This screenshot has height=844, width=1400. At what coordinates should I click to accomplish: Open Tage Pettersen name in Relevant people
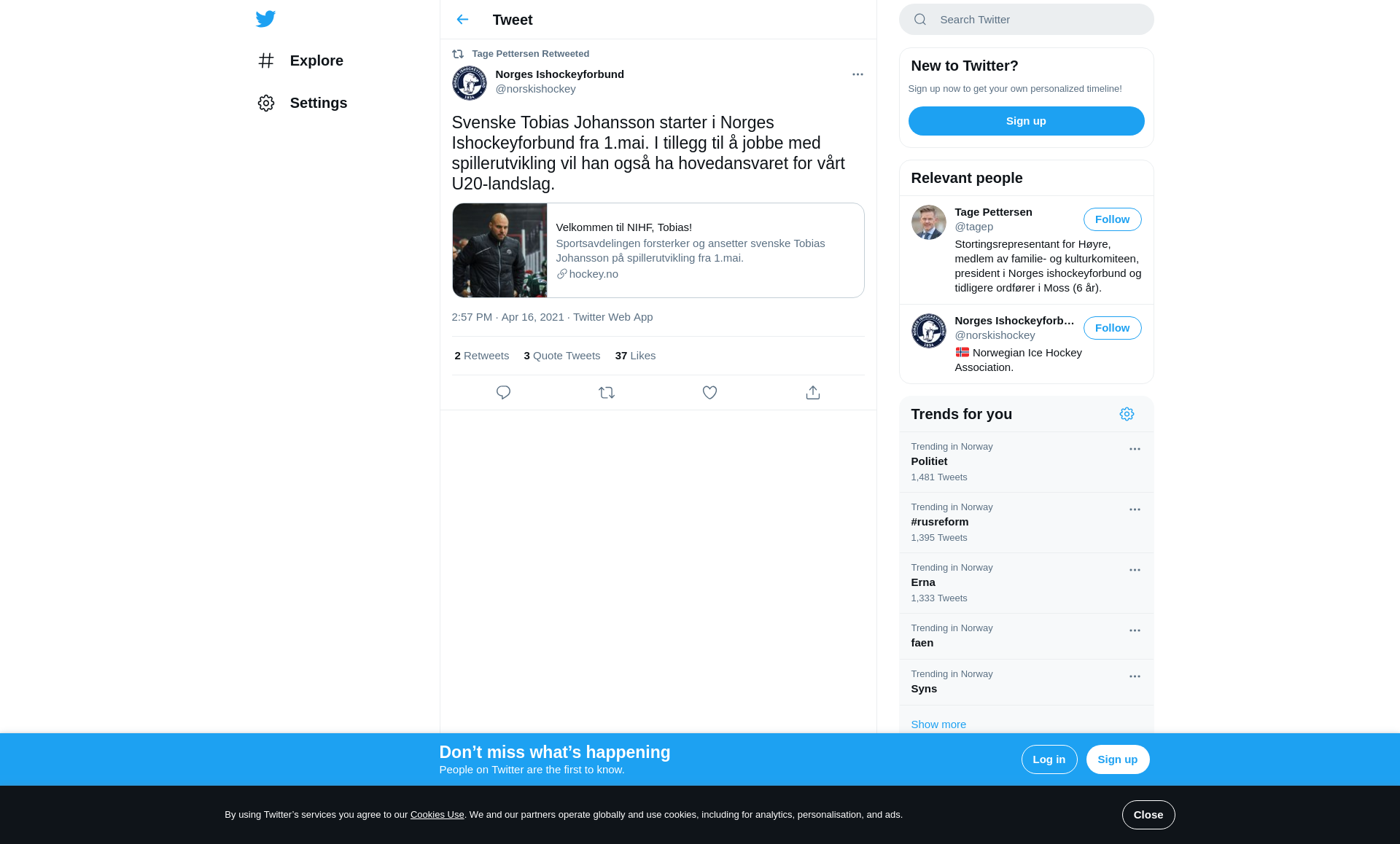point(993,212)
